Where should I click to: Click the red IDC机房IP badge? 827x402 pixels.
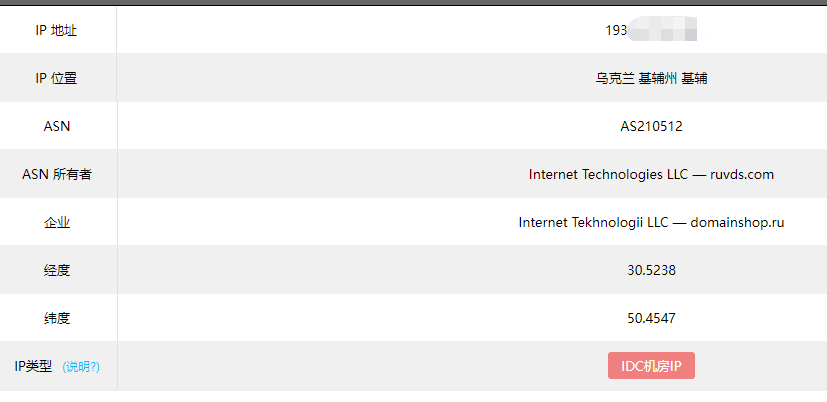pyautogui.click(x=651, y=367)
